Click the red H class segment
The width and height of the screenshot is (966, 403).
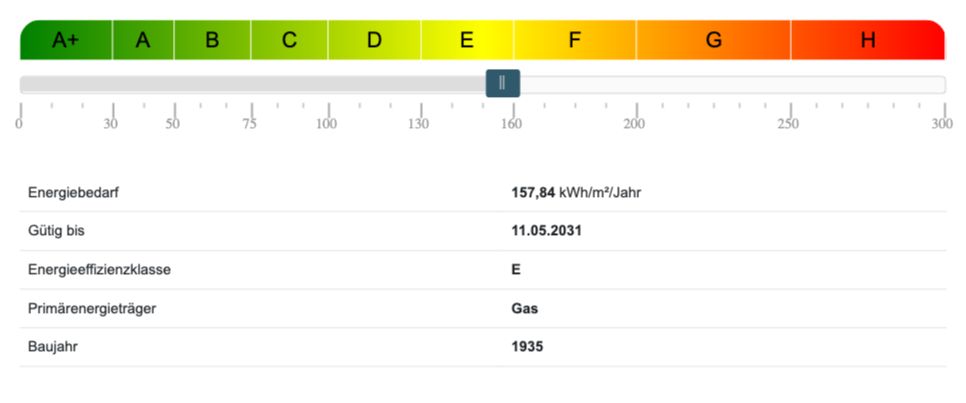(x=868, y=40)
